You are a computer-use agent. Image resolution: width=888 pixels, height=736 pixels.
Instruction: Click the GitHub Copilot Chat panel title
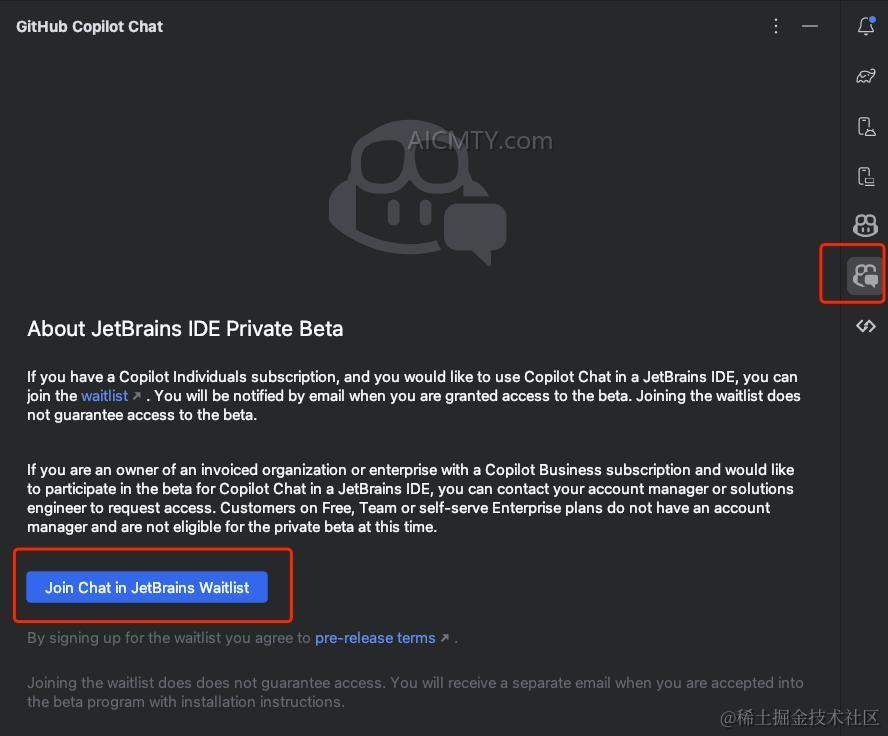89,26
